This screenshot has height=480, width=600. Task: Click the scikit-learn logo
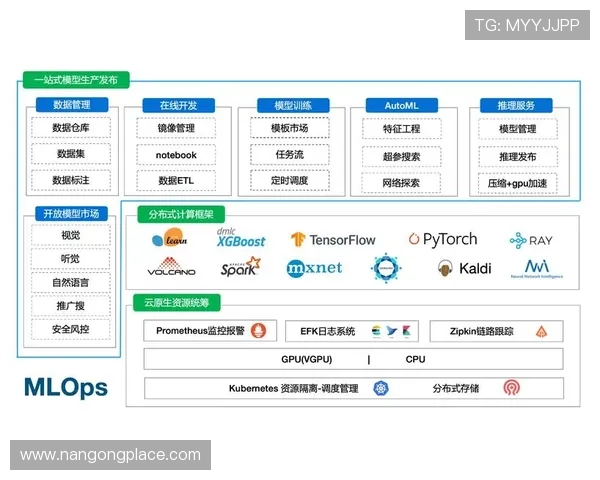(x=170, y=238)
